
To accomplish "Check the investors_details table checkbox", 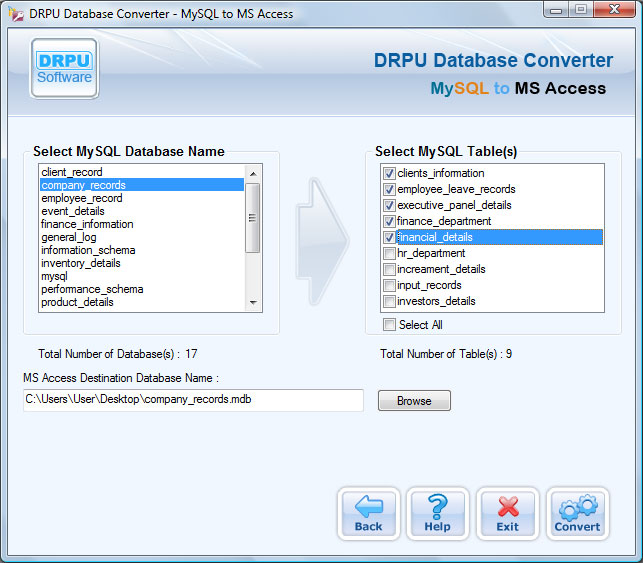I will 389,301.
